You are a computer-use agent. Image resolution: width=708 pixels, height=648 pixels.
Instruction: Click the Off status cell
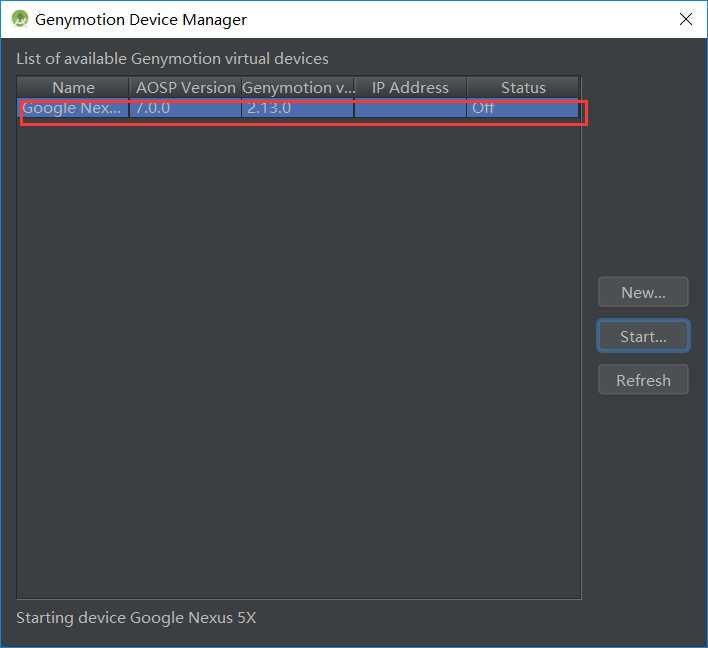(523, 108)
